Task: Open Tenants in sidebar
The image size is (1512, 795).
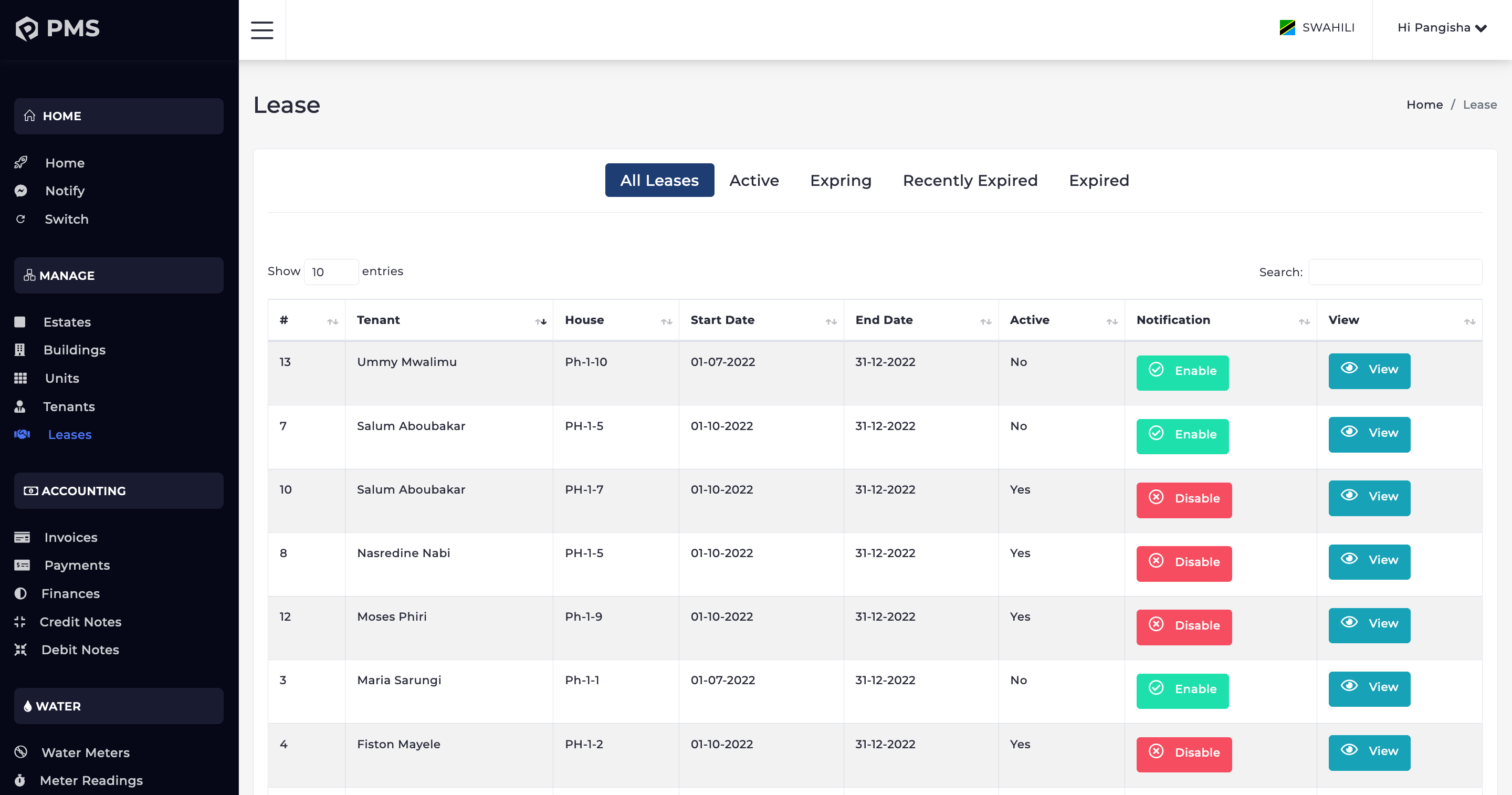Action: 69,406
